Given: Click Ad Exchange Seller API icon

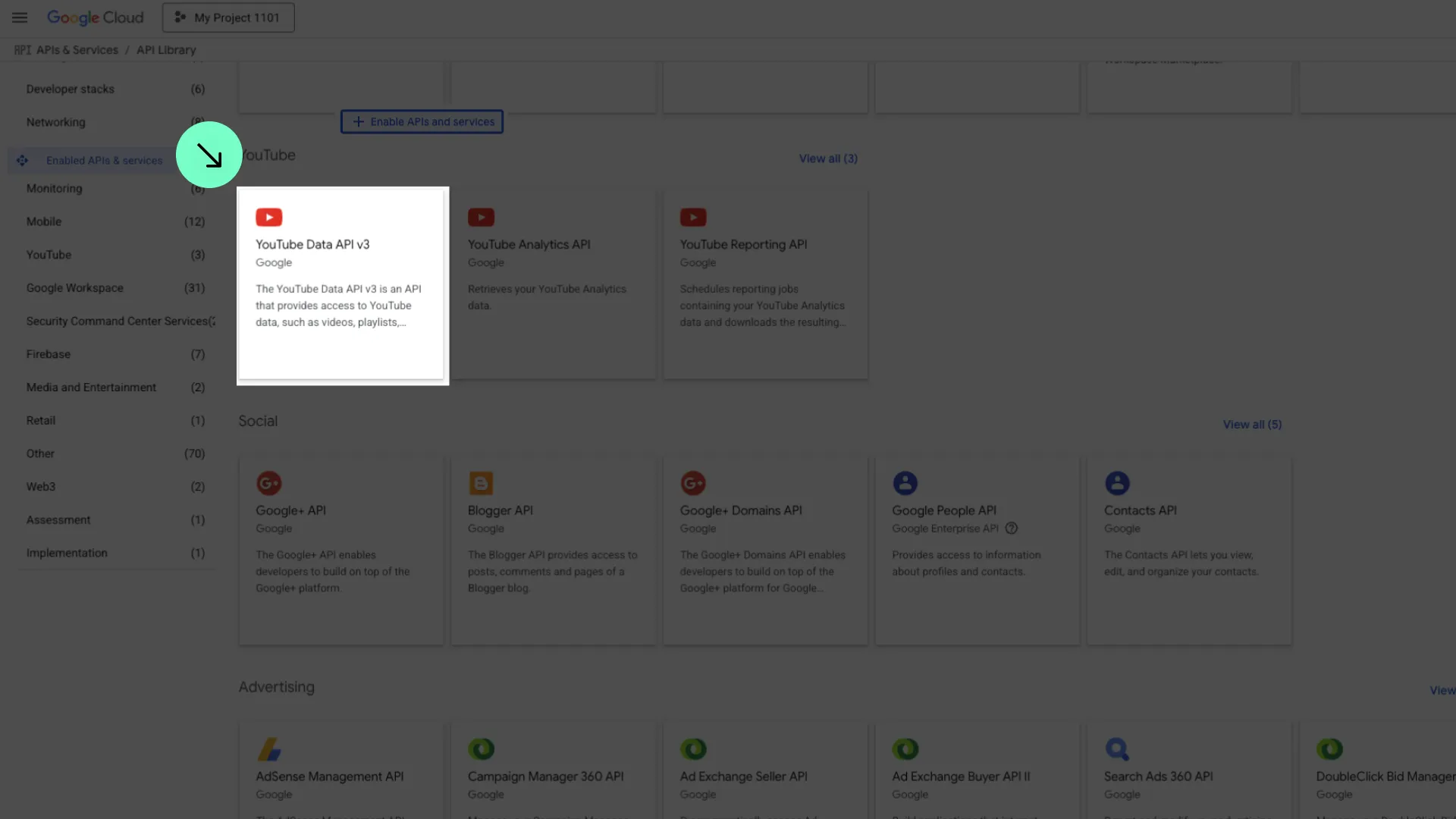Looking at the screenshot, I should click(693, 749).
